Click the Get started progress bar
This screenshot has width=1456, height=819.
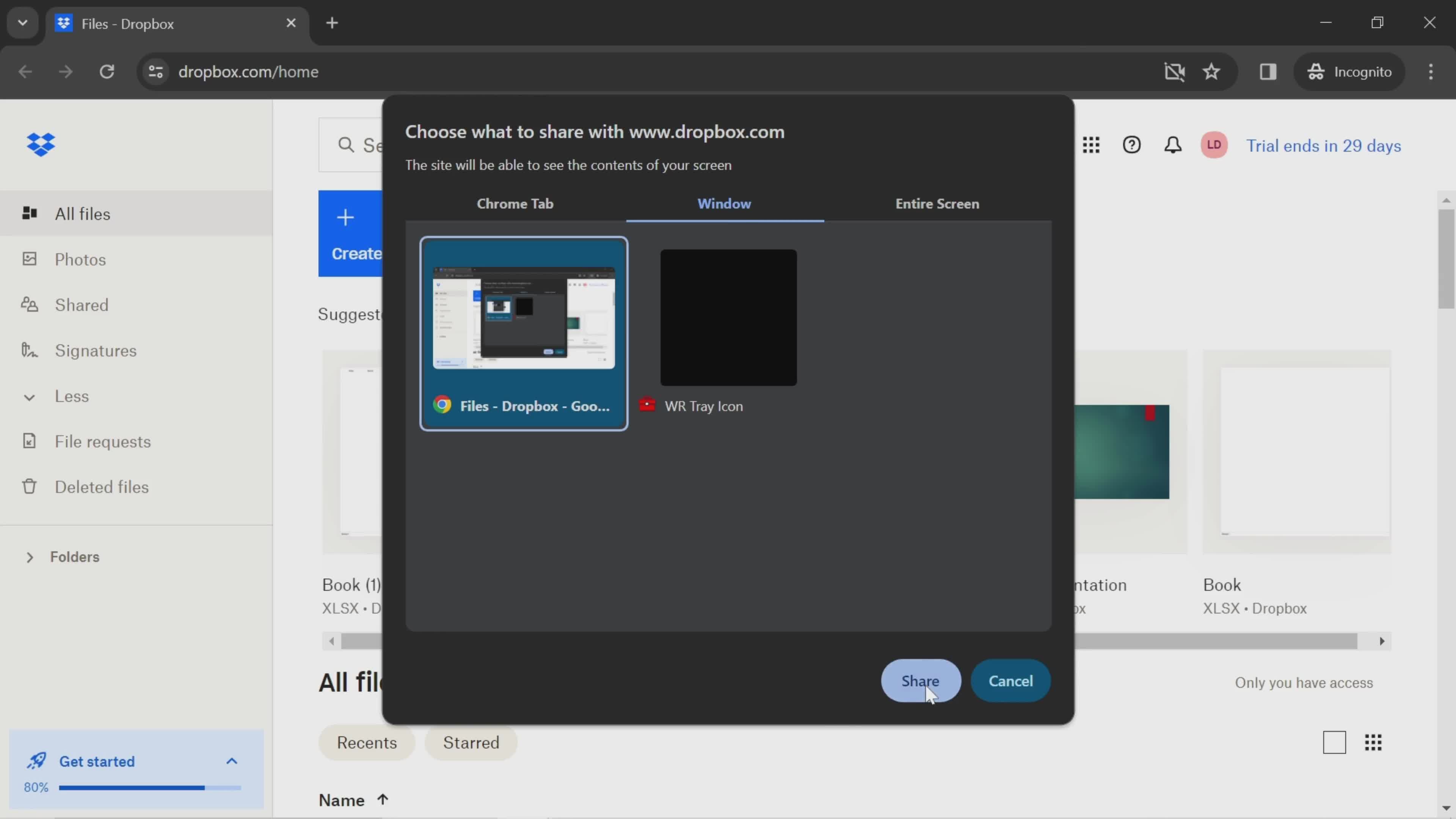coord(150,788)
